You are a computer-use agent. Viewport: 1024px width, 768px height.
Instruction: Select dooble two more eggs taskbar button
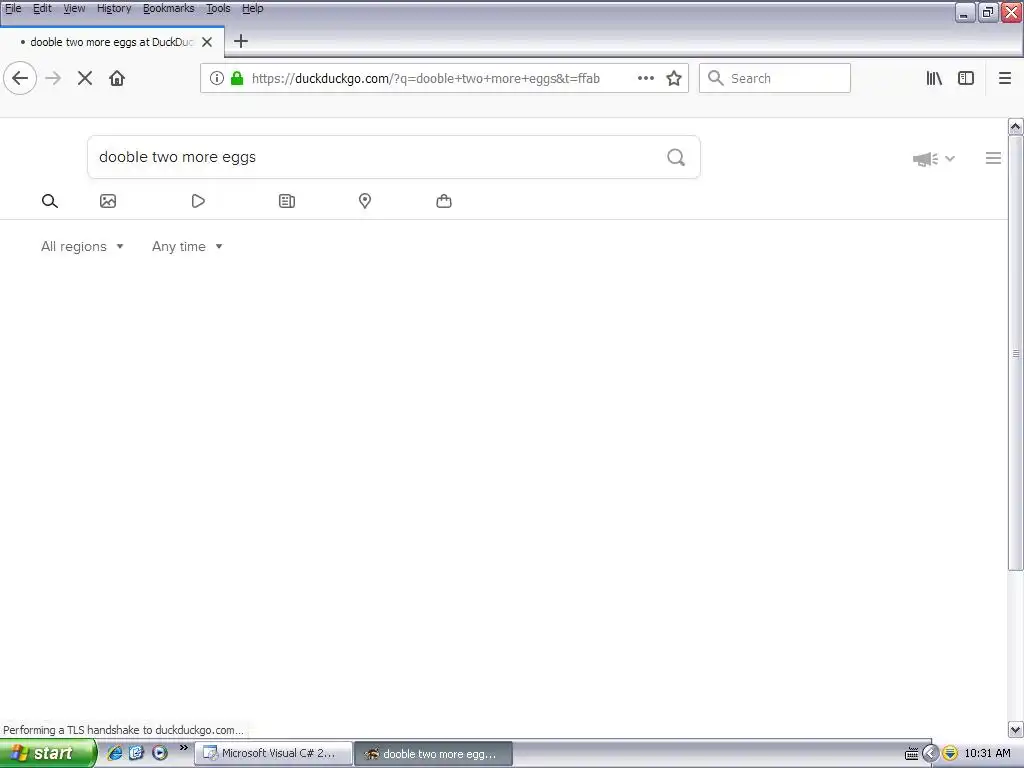coord(434,754)
